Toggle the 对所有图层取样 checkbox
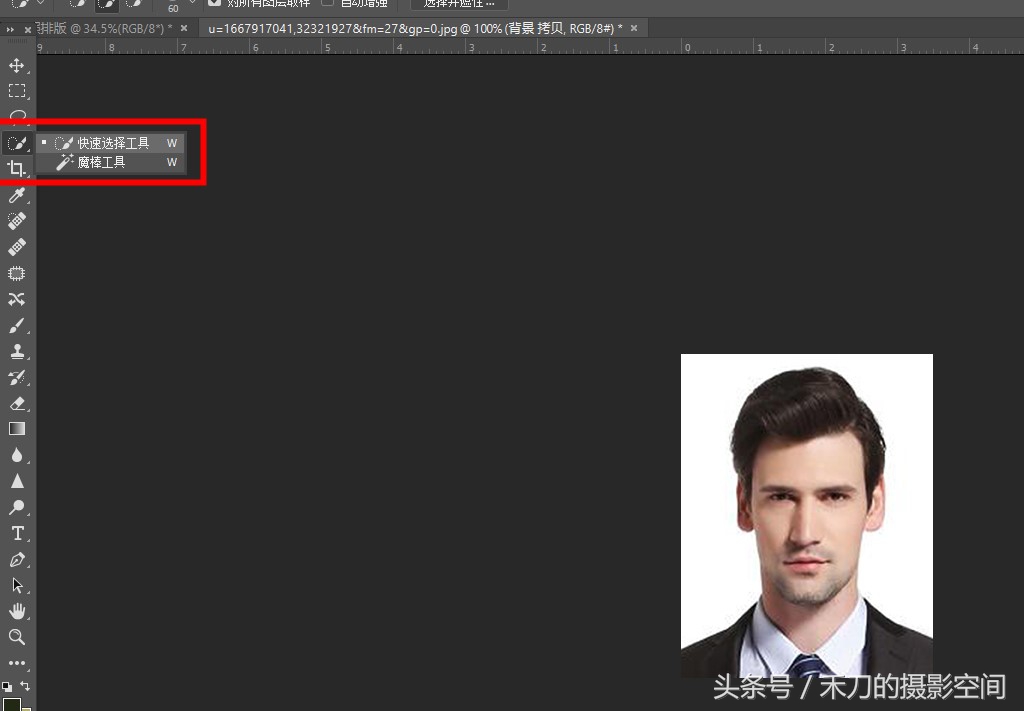This screenshot has height=711, width=1024. [x=214, y=3]
